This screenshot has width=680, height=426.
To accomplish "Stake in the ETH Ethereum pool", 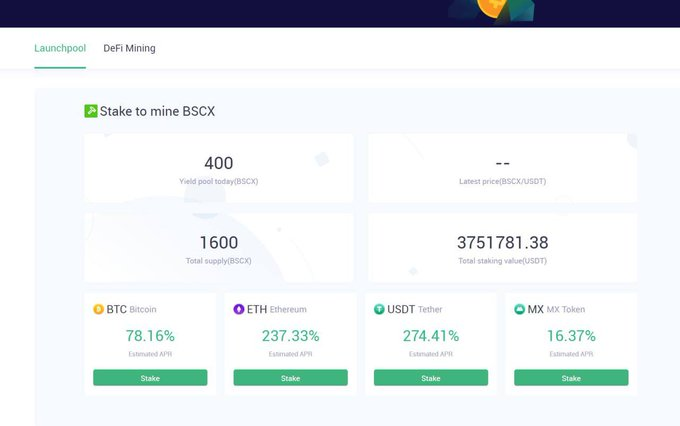I will click(x=291, y=378).
